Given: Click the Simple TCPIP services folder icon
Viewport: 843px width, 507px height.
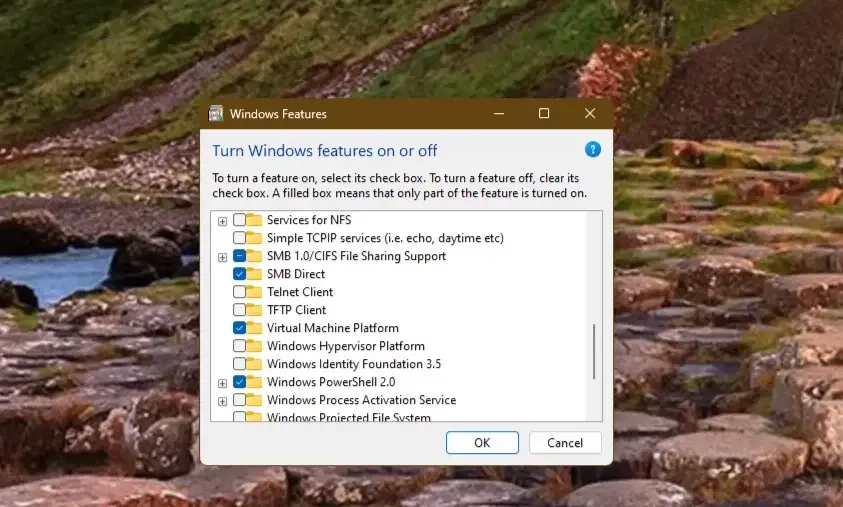Looking at the screenshot, I should [x=254, y=238].
